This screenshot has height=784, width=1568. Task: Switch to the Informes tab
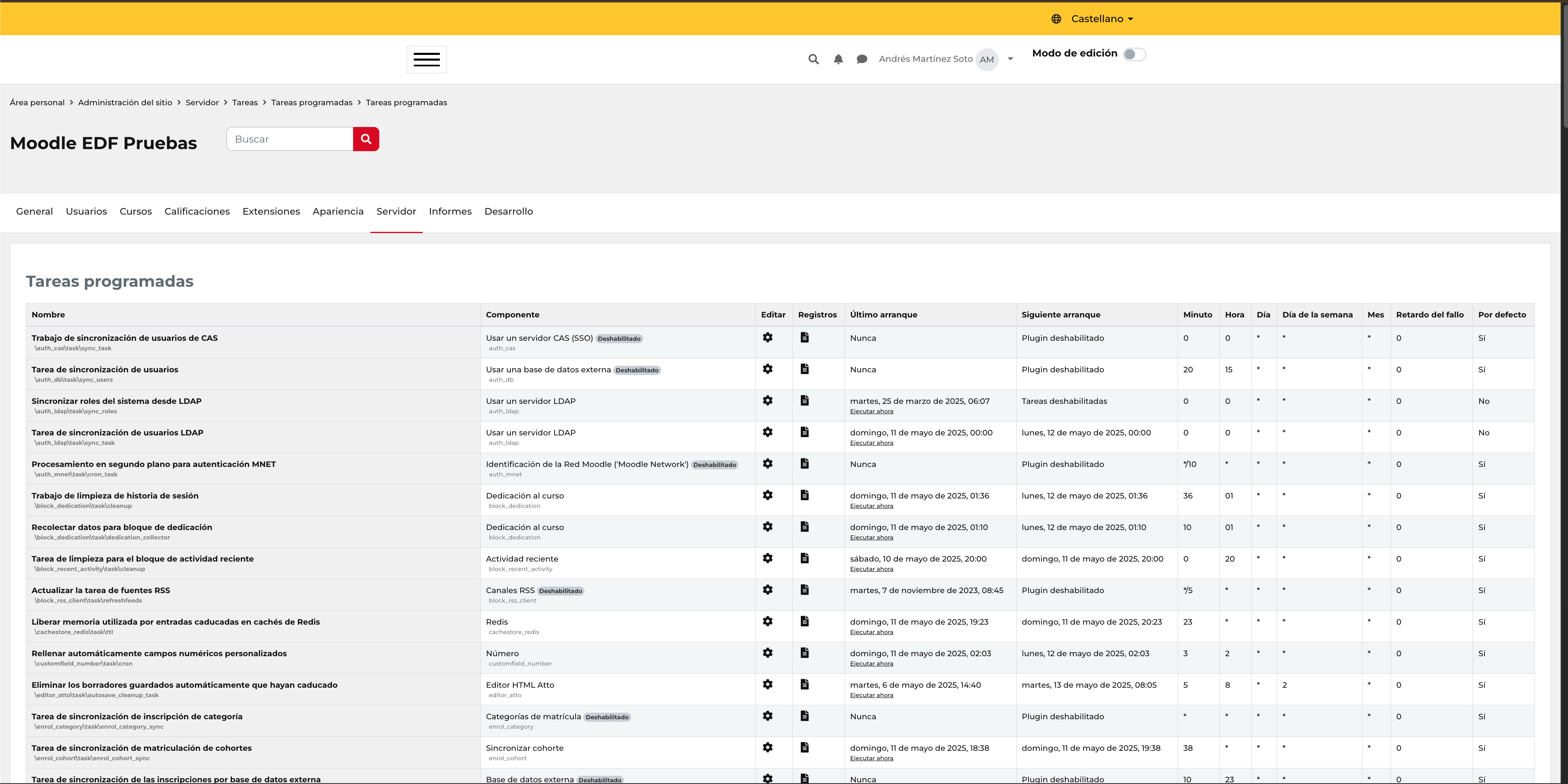(x=451, y=211)
